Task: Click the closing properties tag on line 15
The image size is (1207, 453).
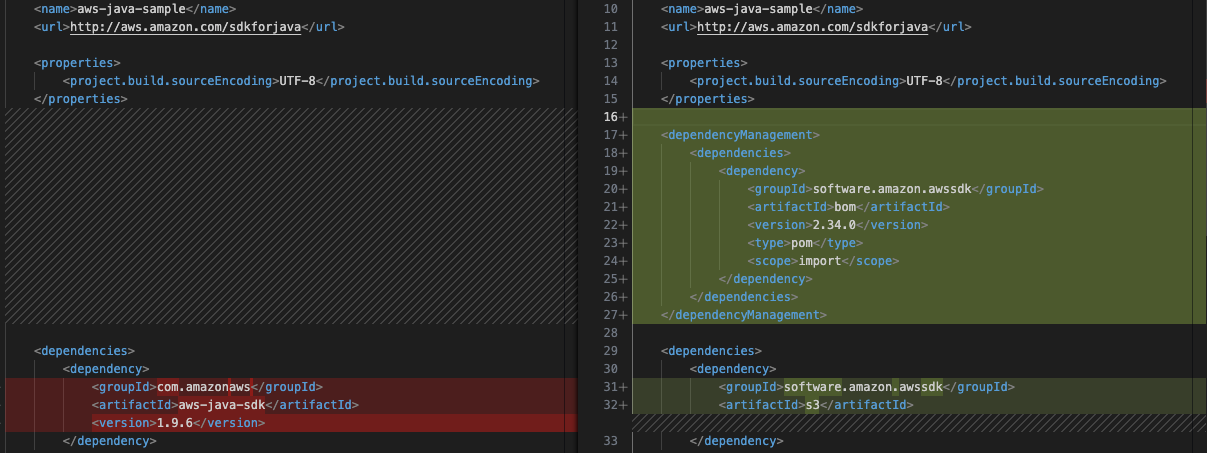Action: coord(708,99)
